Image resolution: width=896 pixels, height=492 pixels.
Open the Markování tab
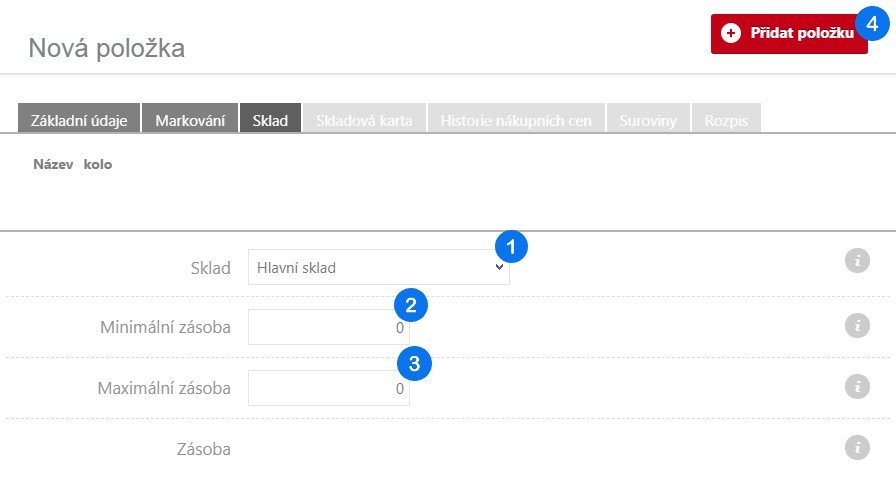(x=189, y=121)
